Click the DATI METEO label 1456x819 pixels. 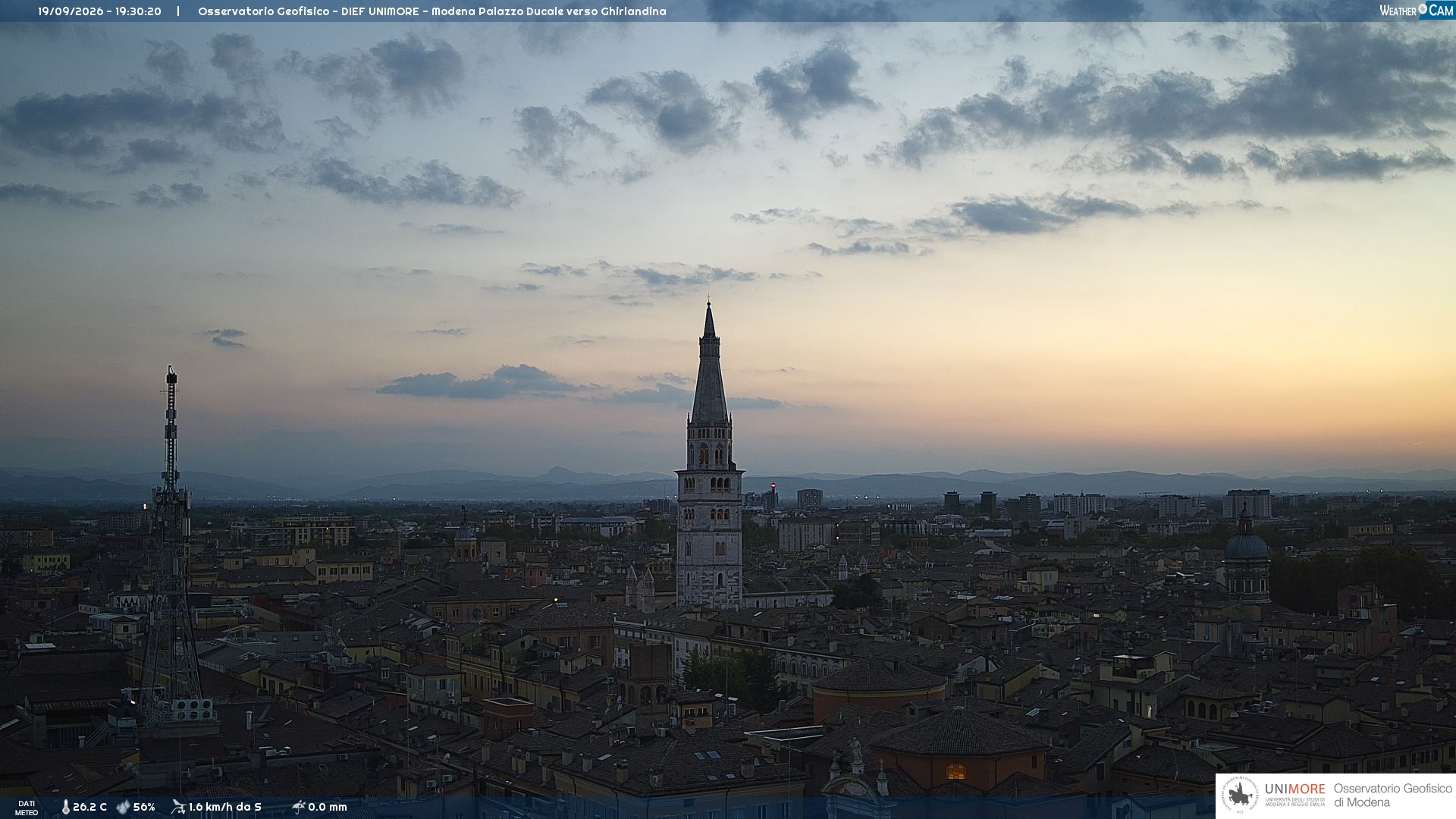(x=27, y=808)
